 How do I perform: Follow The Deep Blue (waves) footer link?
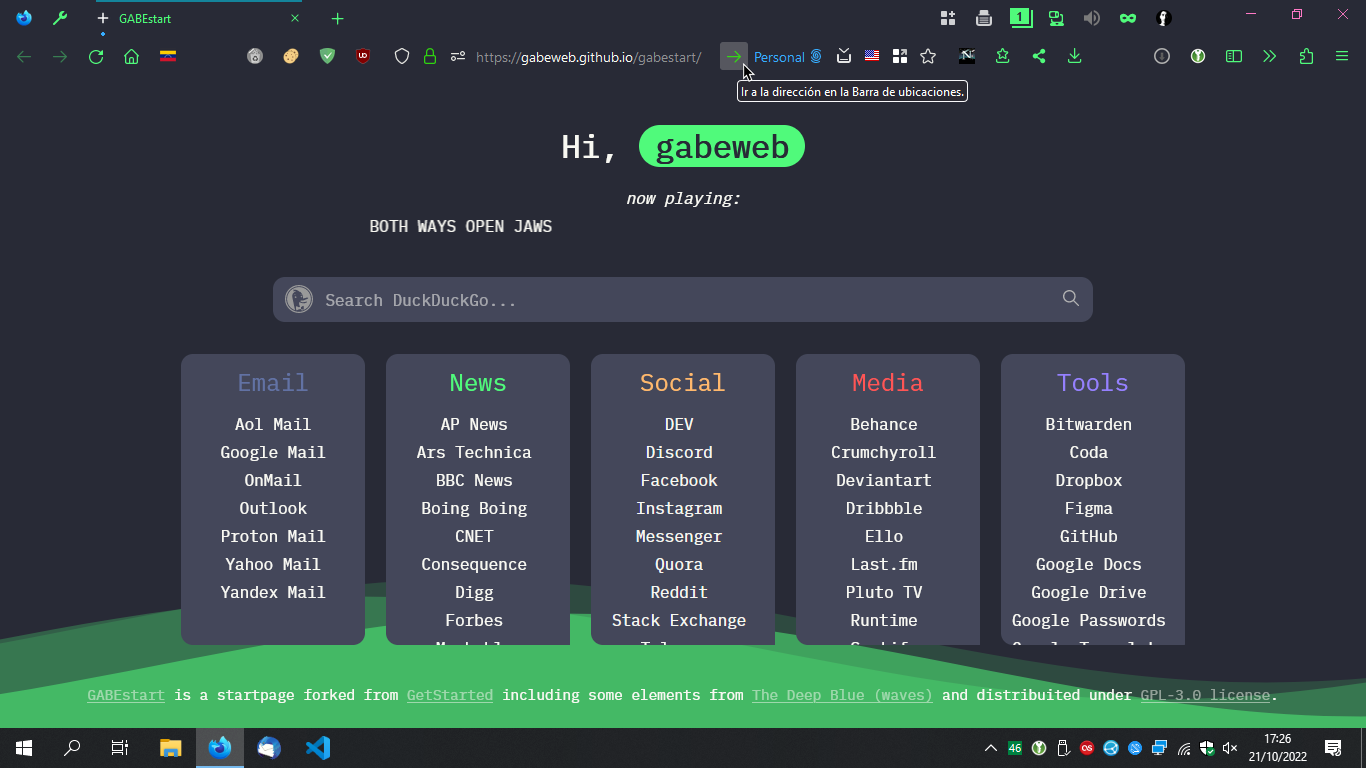842,694
